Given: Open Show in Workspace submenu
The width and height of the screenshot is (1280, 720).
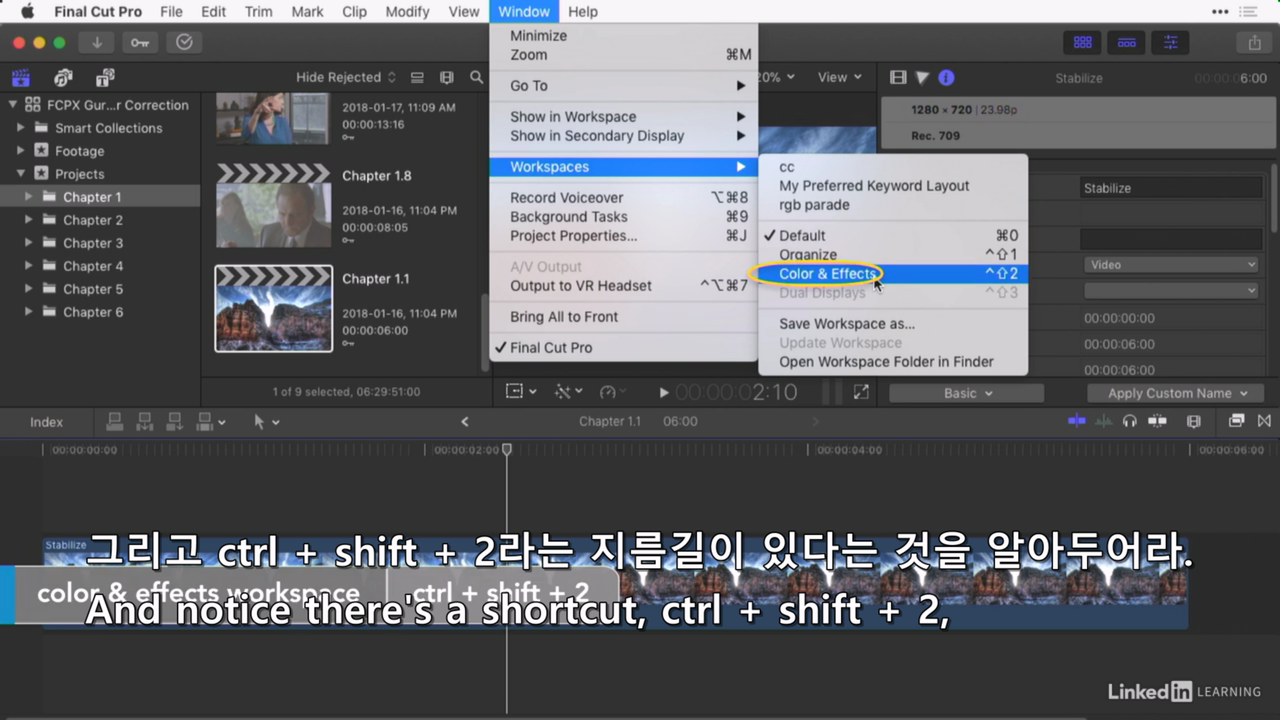Looking at the screenshot, I should (x=624, y=117).
